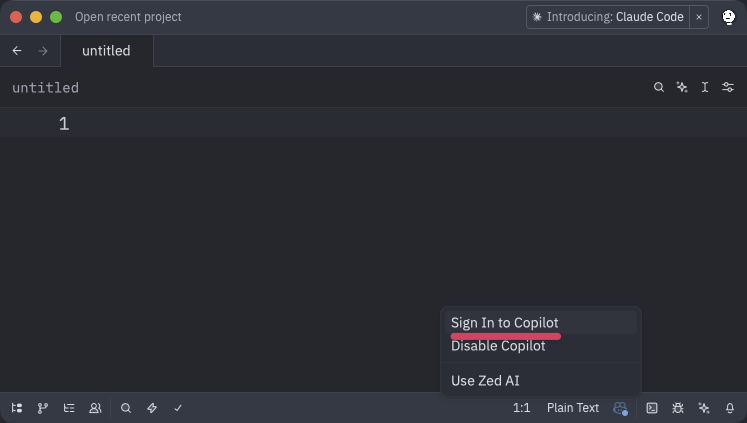Open the Debug Panel bug icon
This screenshot has height=423, width=747.
678,408
